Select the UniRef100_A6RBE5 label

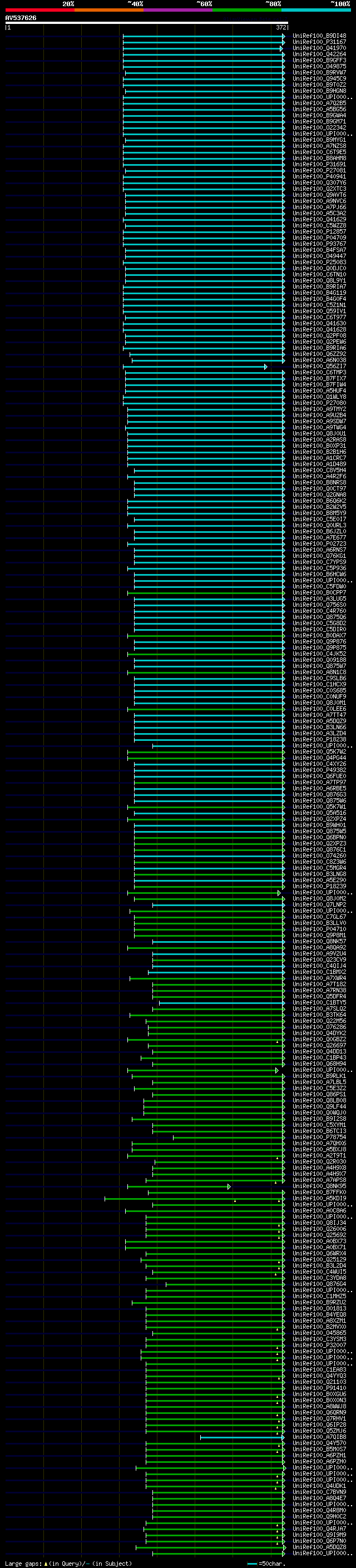[x=319, y=788]
